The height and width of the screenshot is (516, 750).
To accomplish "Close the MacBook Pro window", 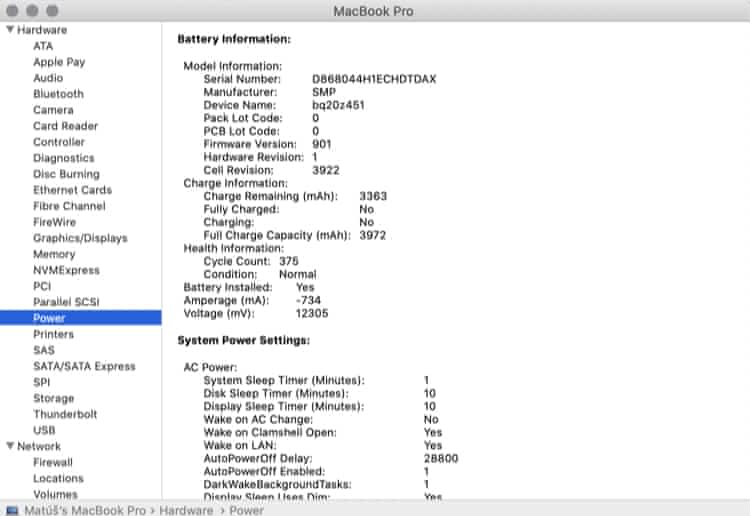I will point(12,11).
